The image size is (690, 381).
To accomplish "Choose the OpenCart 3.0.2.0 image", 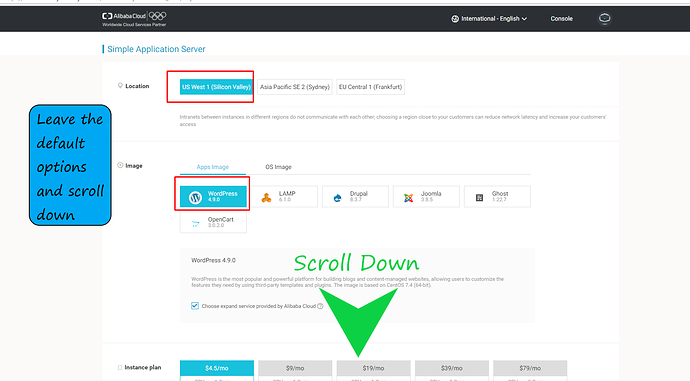I will 213,223.
